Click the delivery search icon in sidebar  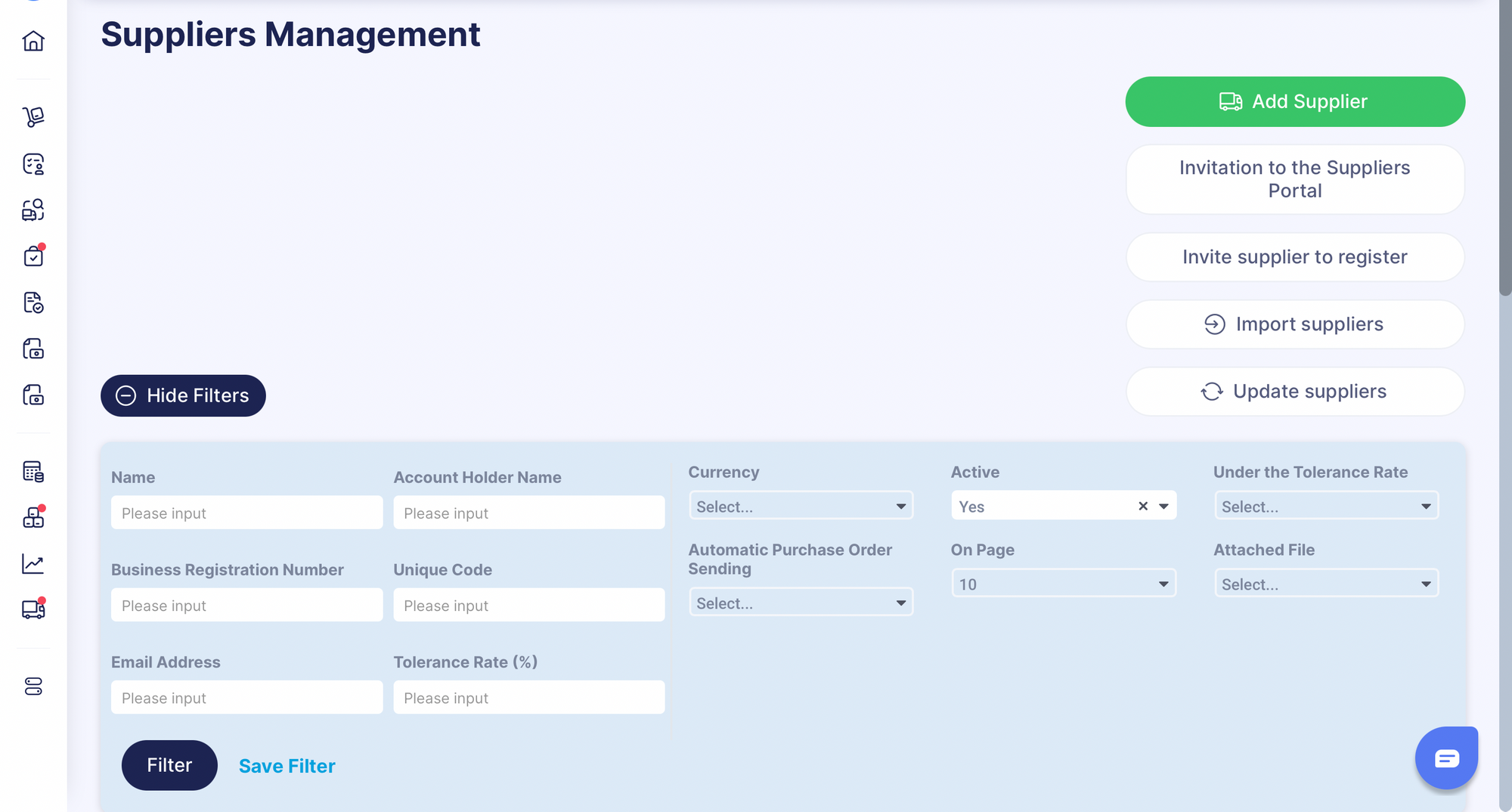(33, 210)
